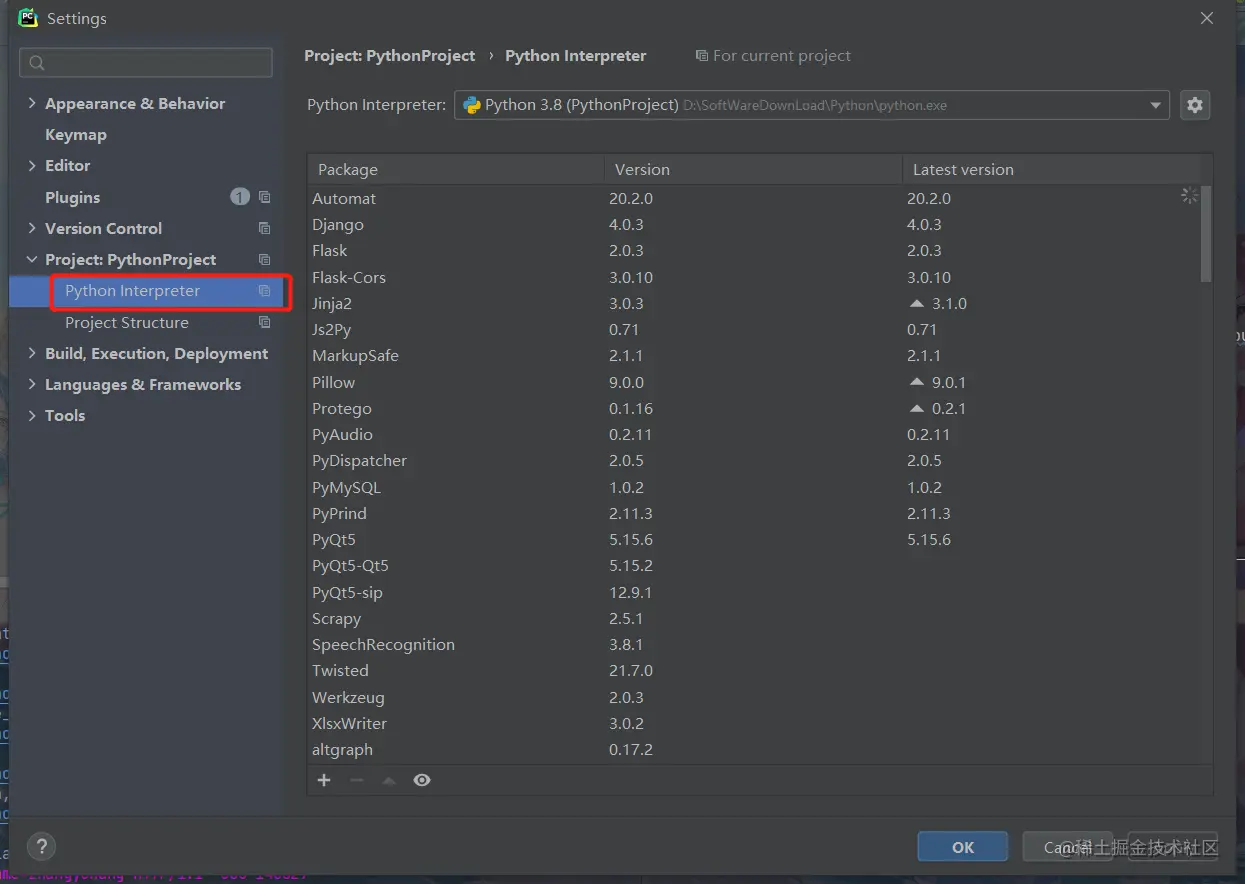
Task: Select the Jinja2 package row
Action: (754, 303)
